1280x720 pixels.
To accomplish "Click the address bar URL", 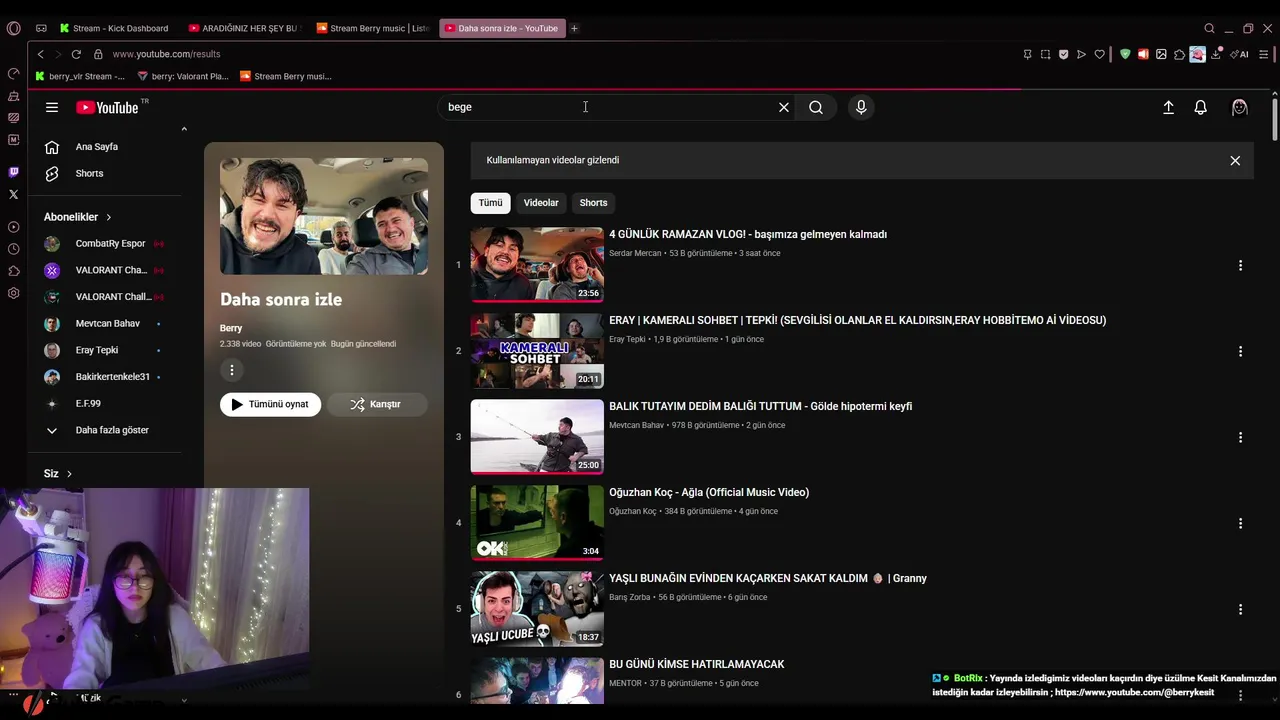I will pos(166,54).
